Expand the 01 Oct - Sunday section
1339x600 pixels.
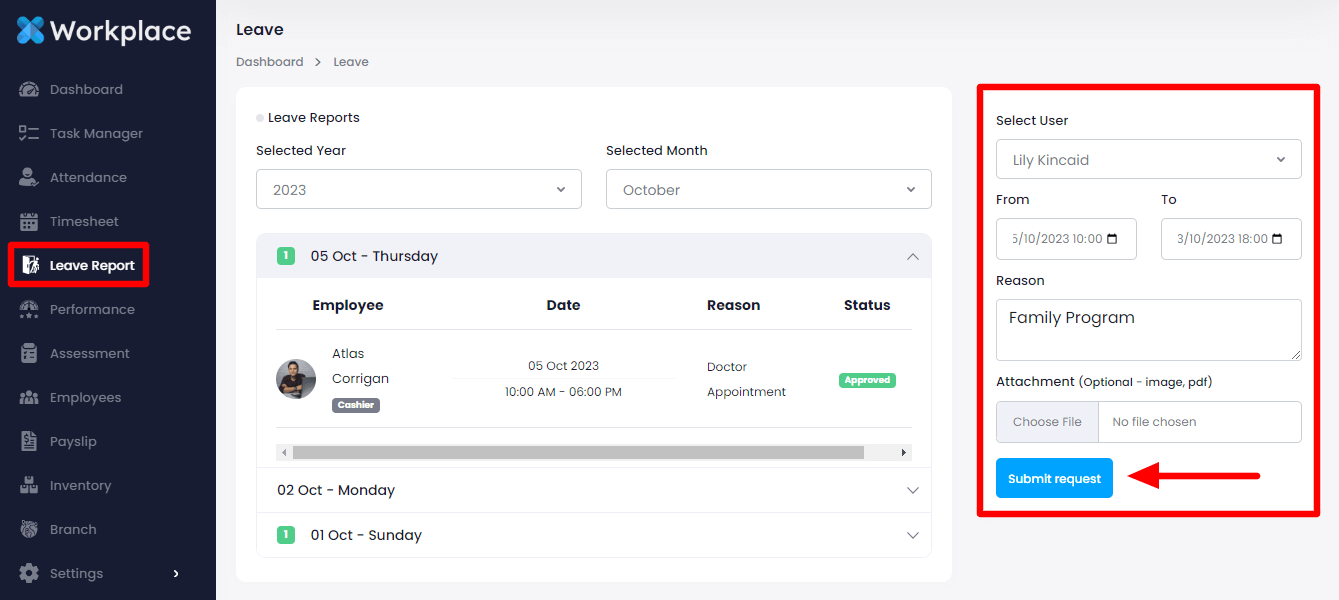[x=593, y=536]
